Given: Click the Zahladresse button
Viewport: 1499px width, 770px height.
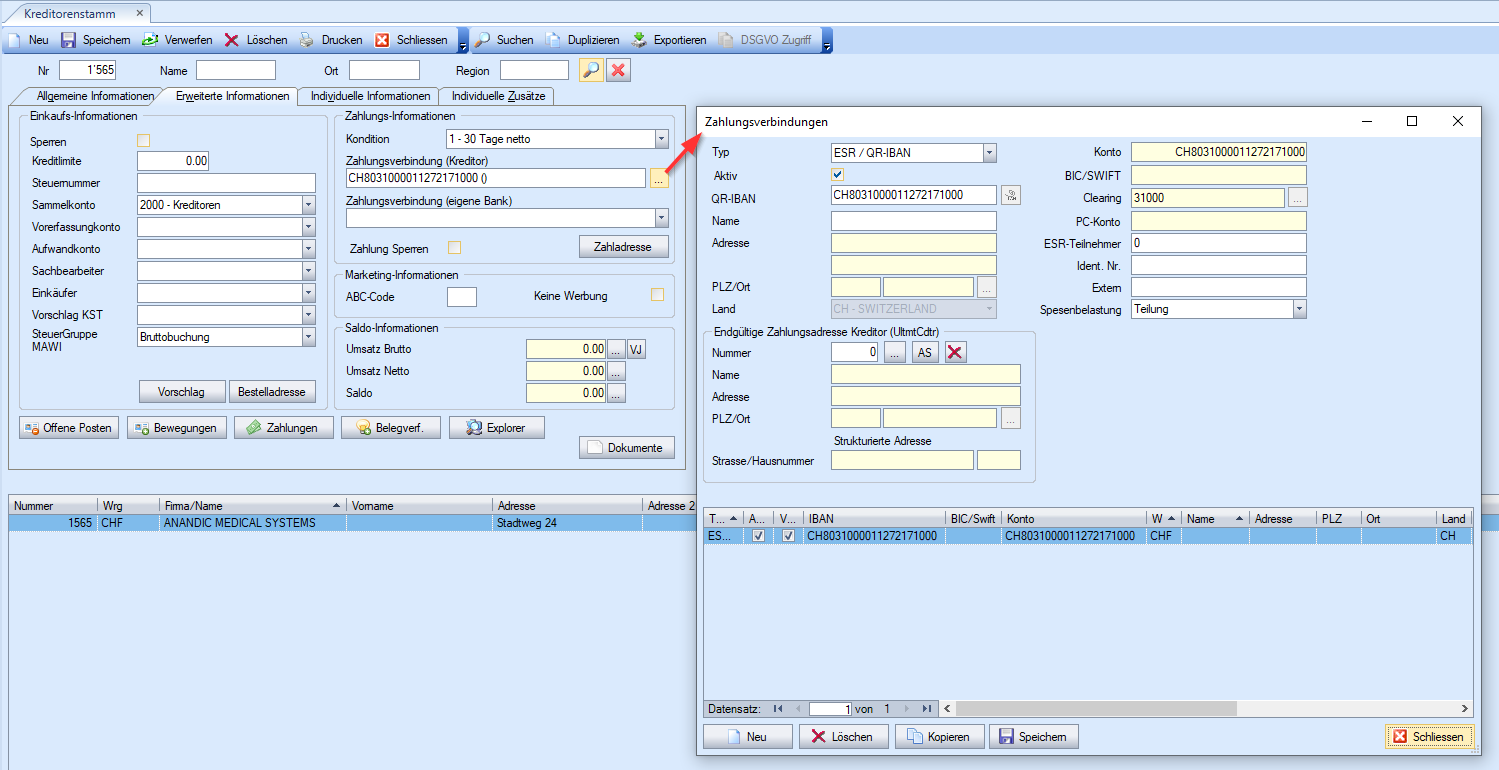Looking at the screenshot, I should 623,246.
